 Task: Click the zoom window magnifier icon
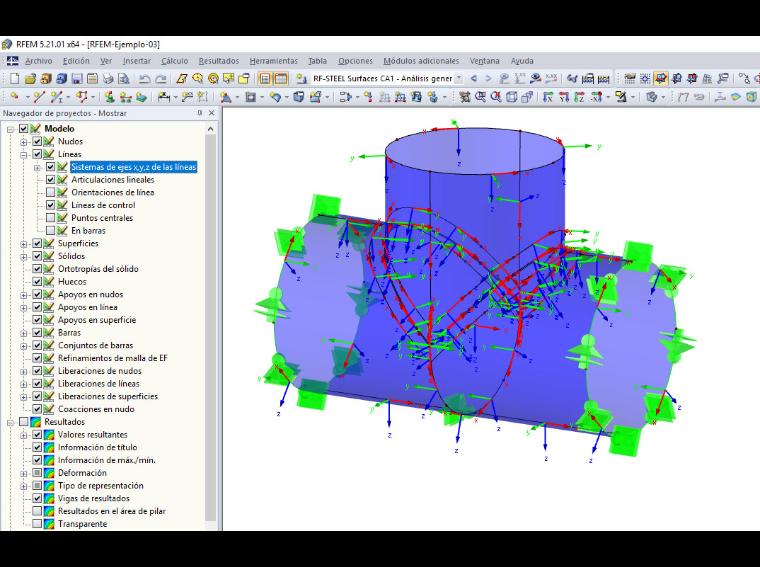[480, 97]
